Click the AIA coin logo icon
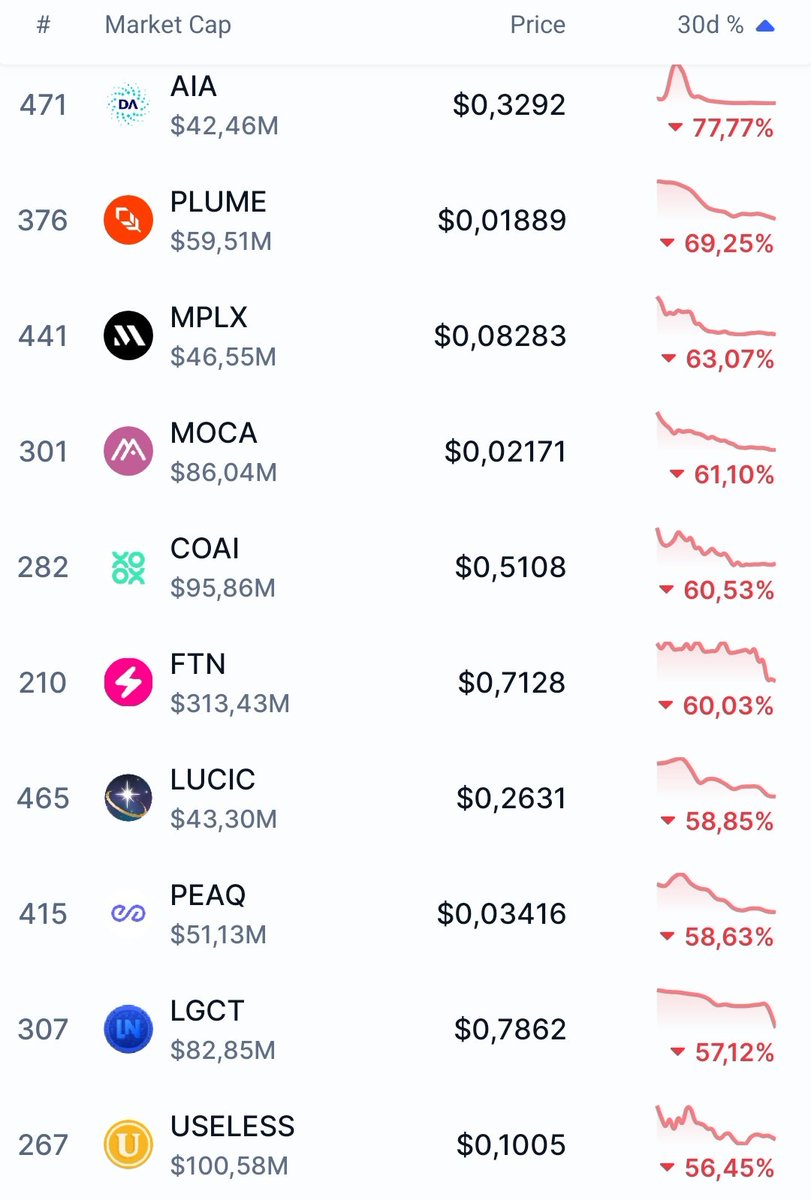The height and width of the screenshot is (1200, 811). pos(128,105)
